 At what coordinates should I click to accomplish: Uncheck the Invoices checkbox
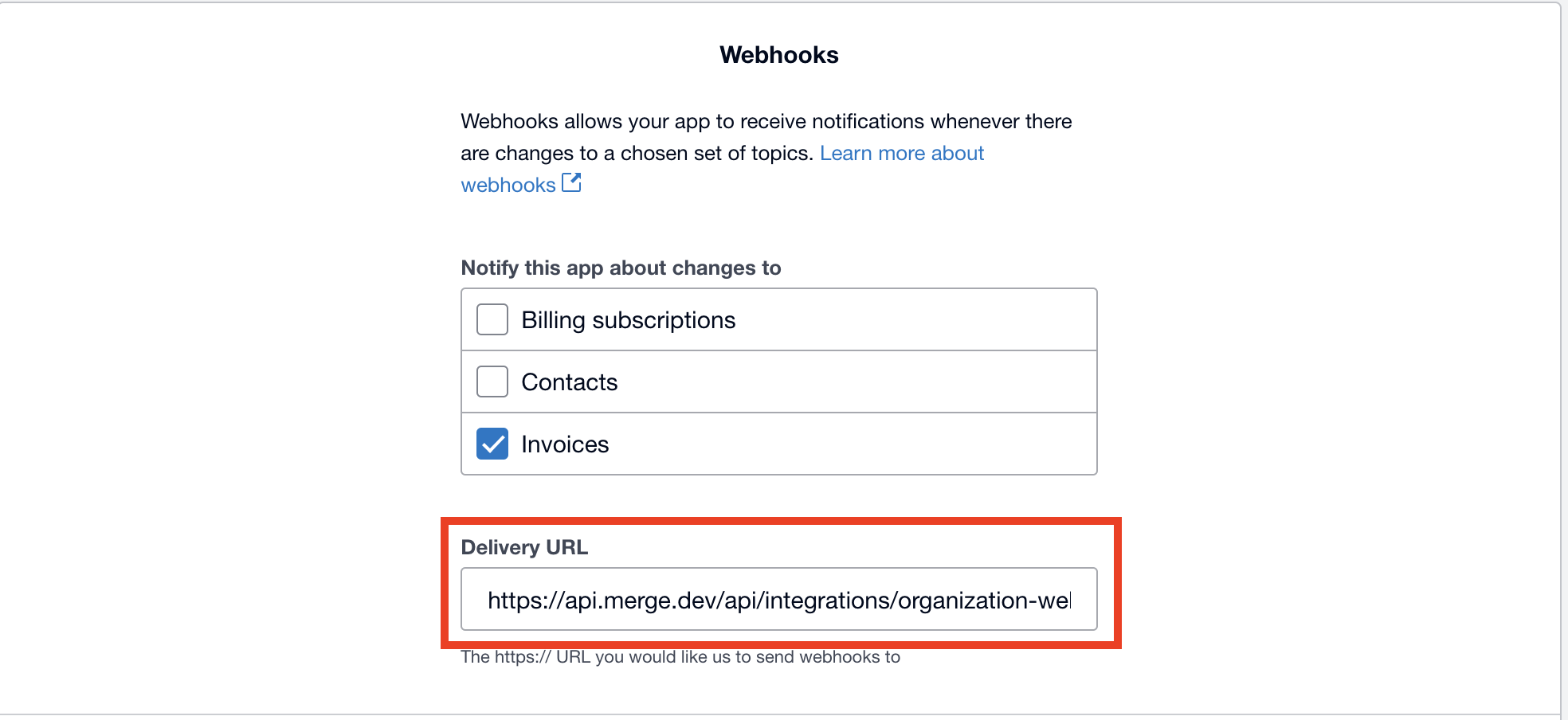492,444
